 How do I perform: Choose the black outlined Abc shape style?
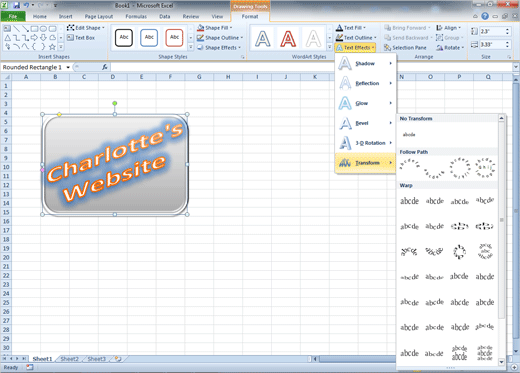[x=124, y=38]
